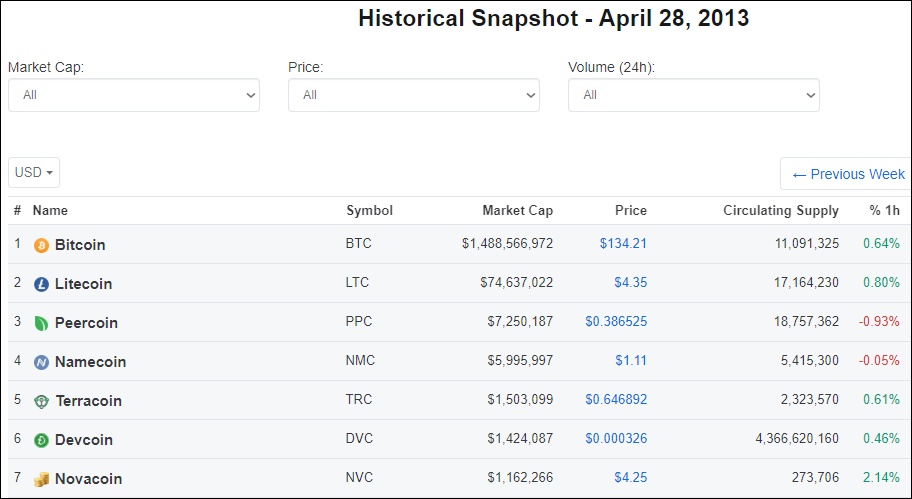Viewport: 912px width, 499px height.
Task: Go to the Previous Week snapshot
Action: click(848, 174)
